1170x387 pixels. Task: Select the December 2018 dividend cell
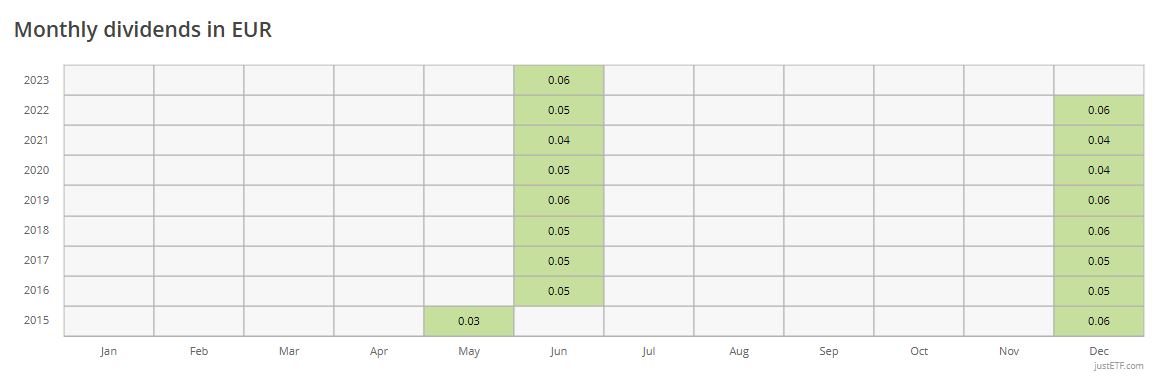tap(1098, 231)
